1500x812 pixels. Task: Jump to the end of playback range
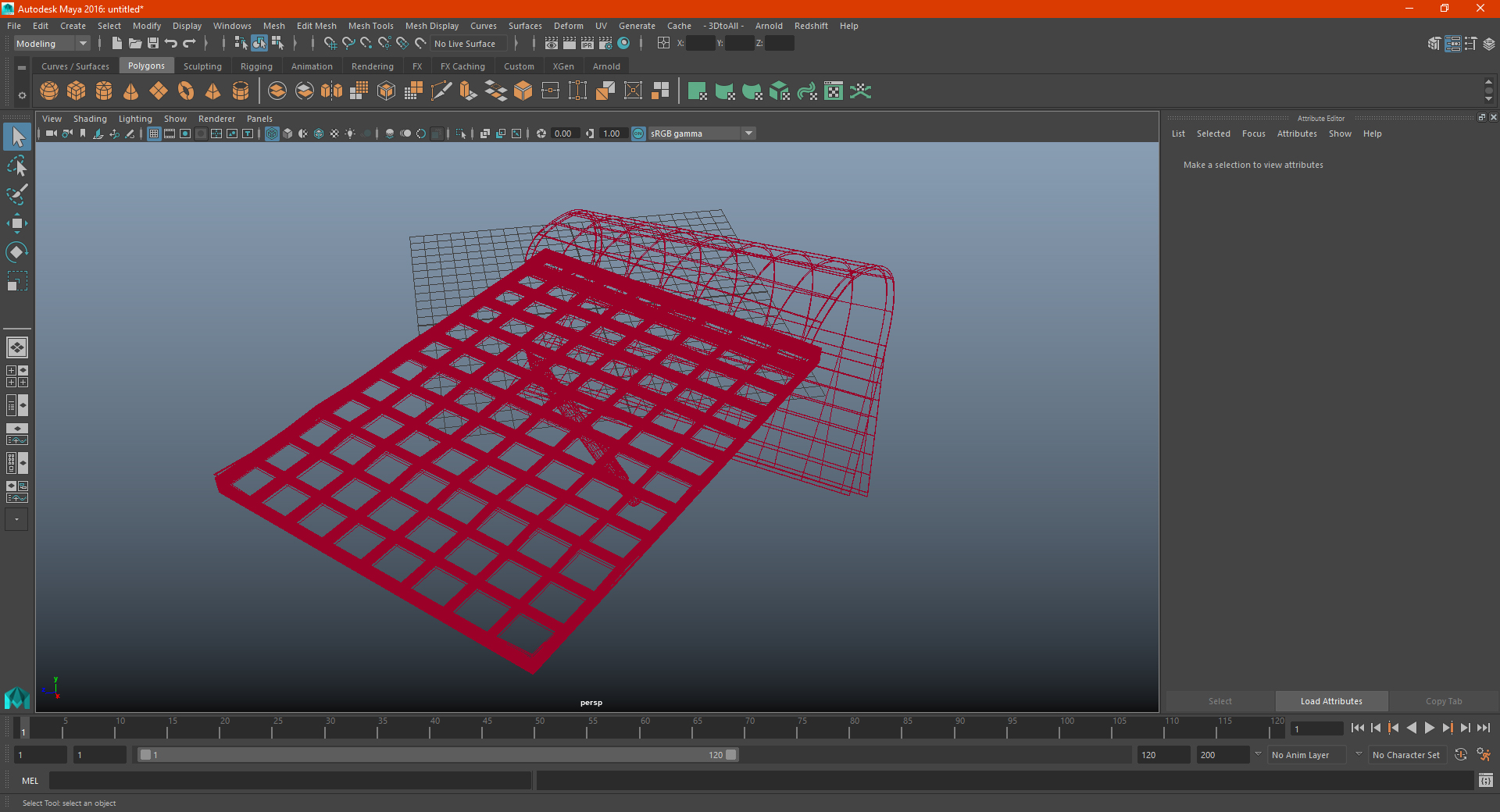tap(1483, 728)
